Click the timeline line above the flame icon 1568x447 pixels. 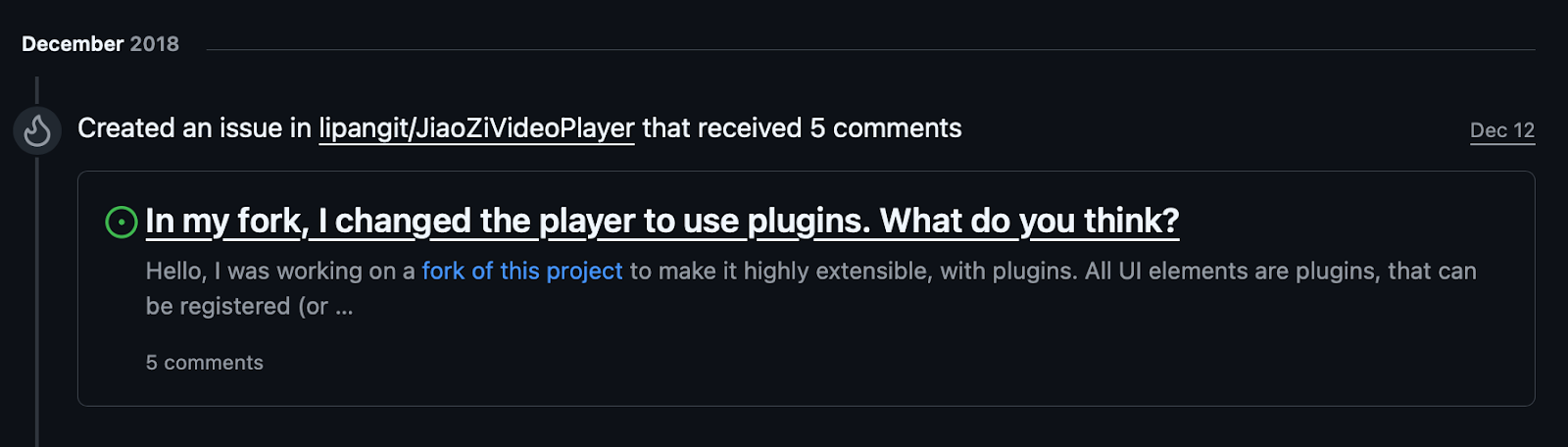[x=37, y=90]
